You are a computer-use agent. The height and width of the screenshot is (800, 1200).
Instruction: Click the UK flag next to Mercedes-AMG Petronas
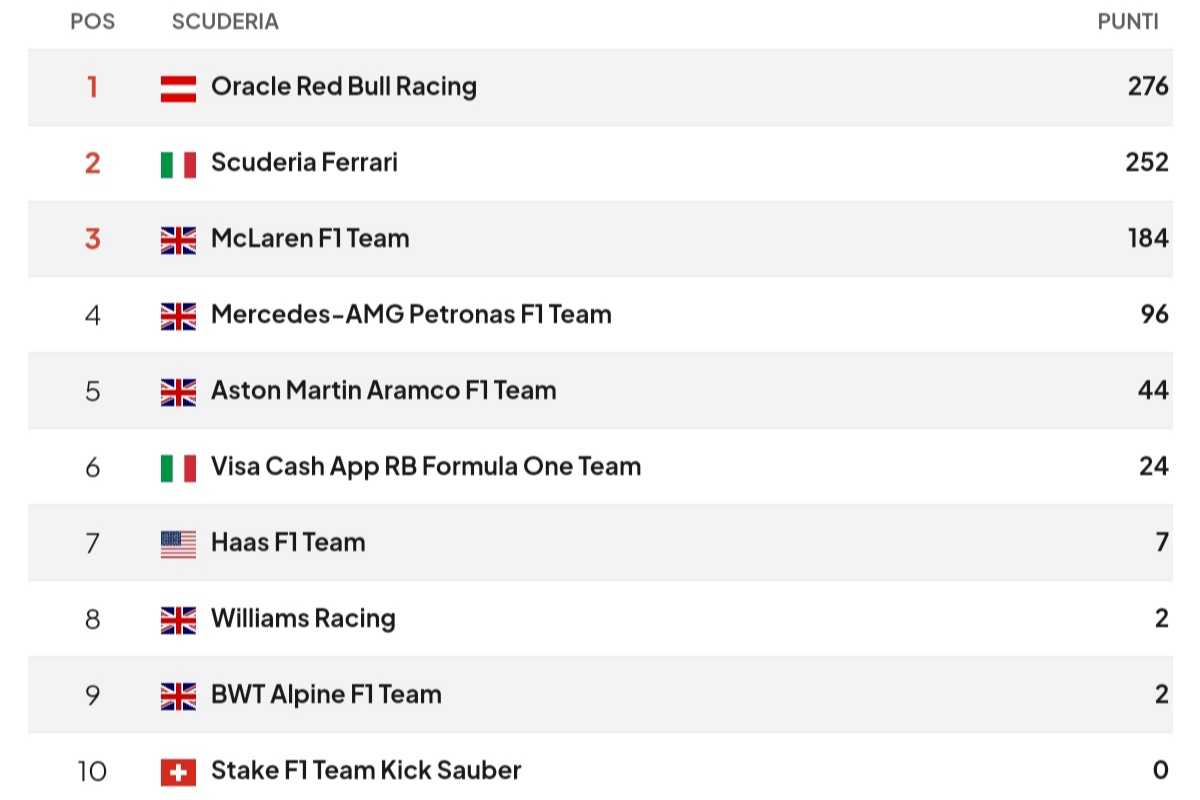click(x=178, y=316)
